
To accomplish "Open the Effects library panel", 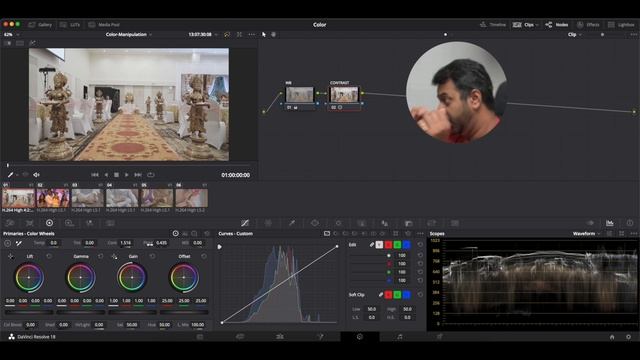I will [588, 24].
